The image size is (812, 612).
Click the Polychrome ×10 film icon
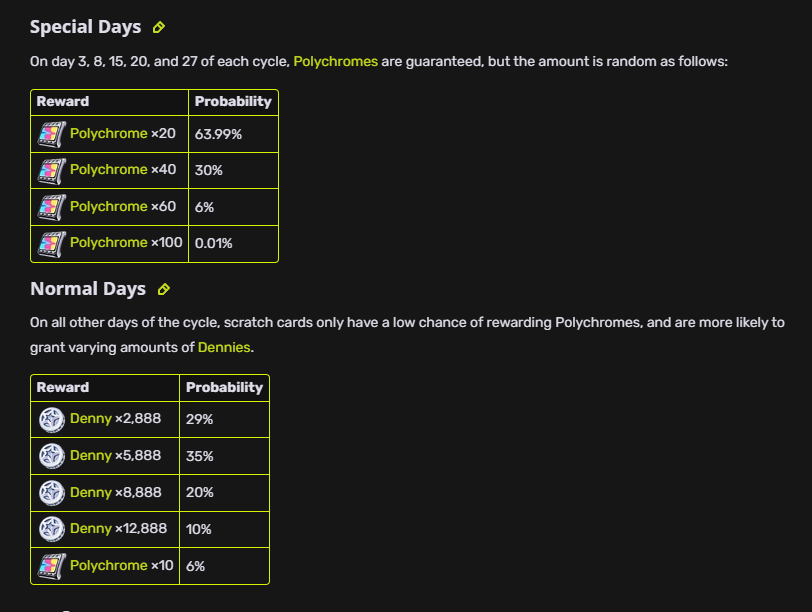[52, 566]
